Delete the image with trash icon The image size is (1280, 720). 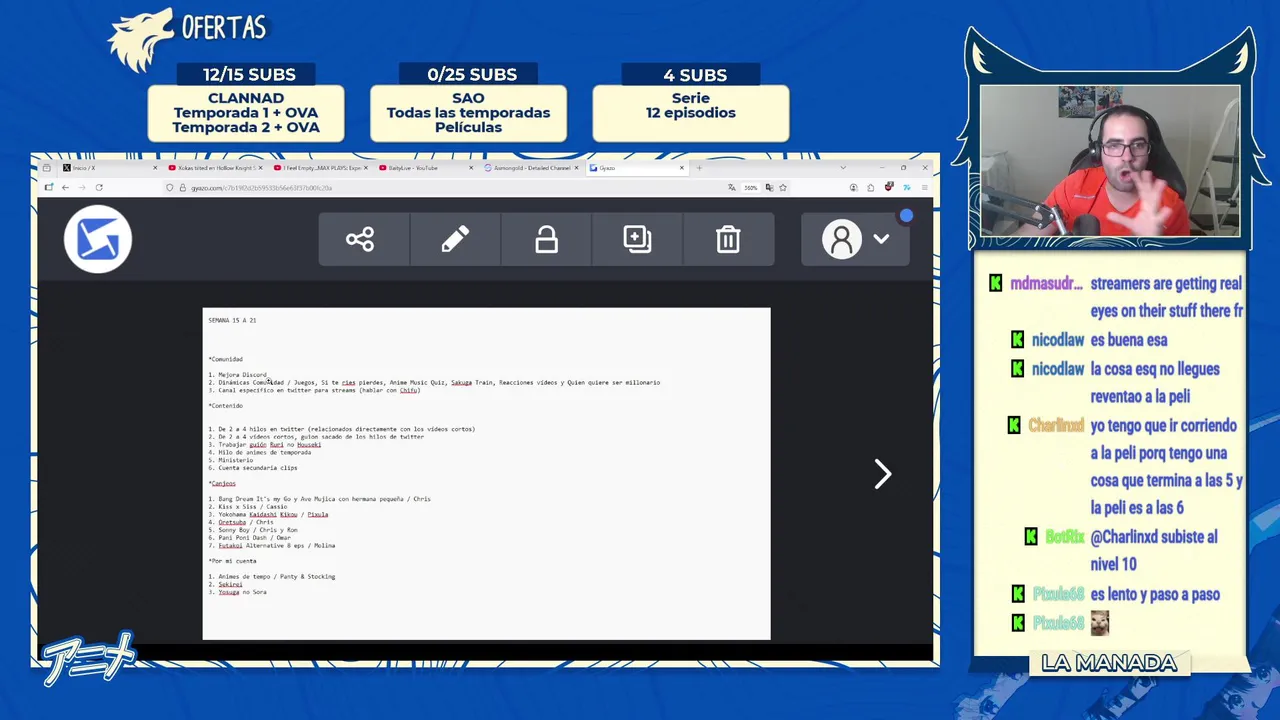coord(728,239)
